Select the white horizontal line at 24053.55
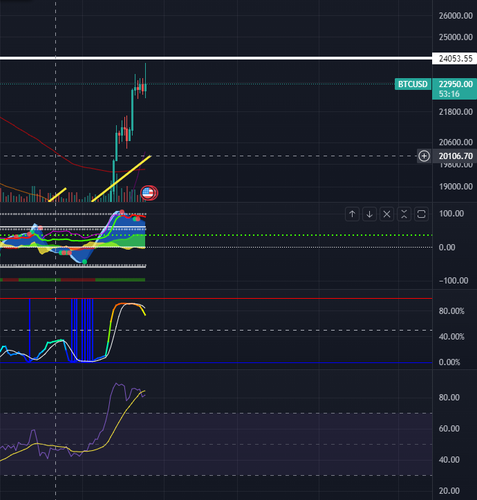Image resolution: width=477 pixels, height=500 pixels. click(x=216, y=59)
